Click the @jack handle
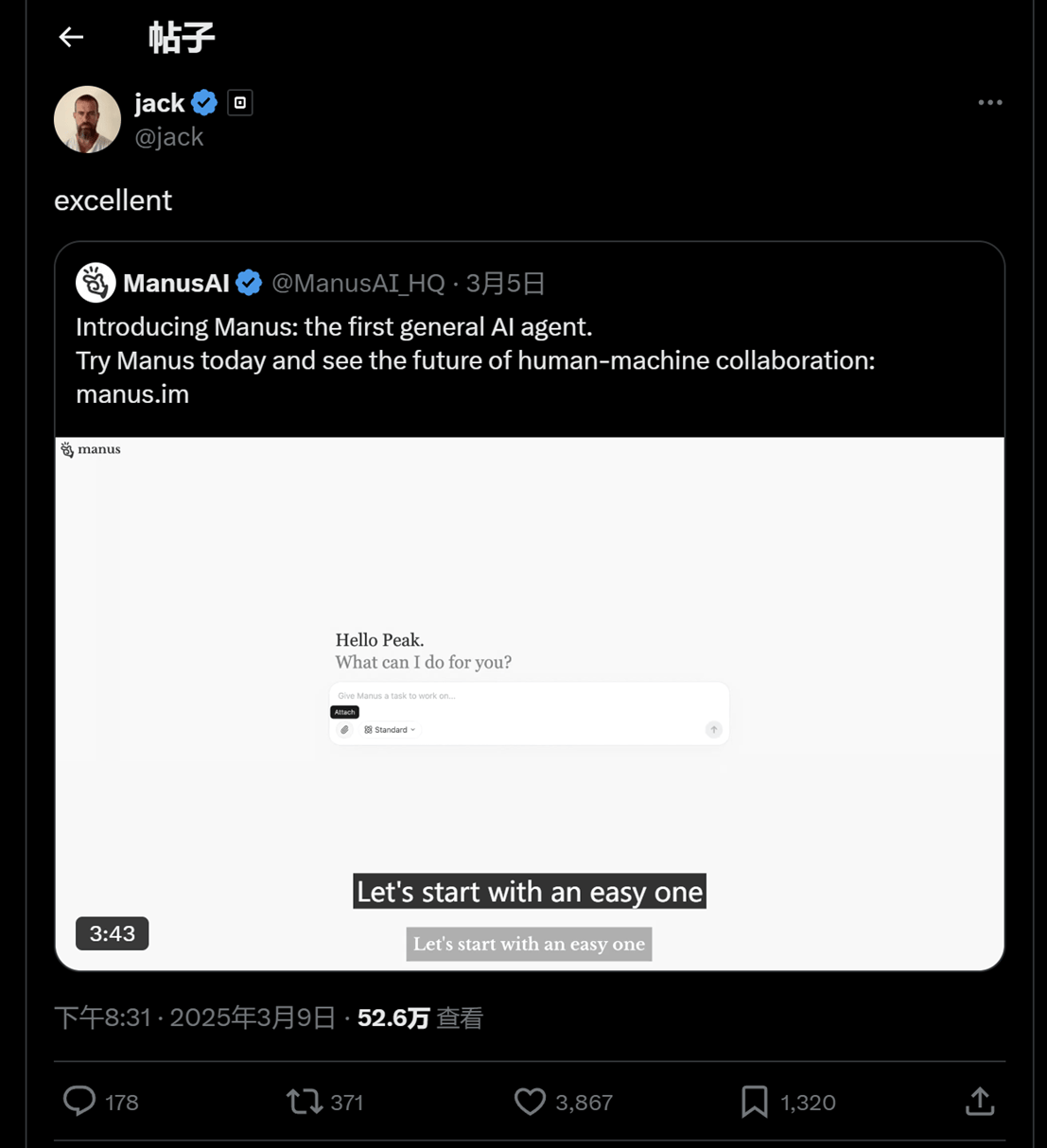This screenshot has width=1047, height=1148. tap(168, 137)
